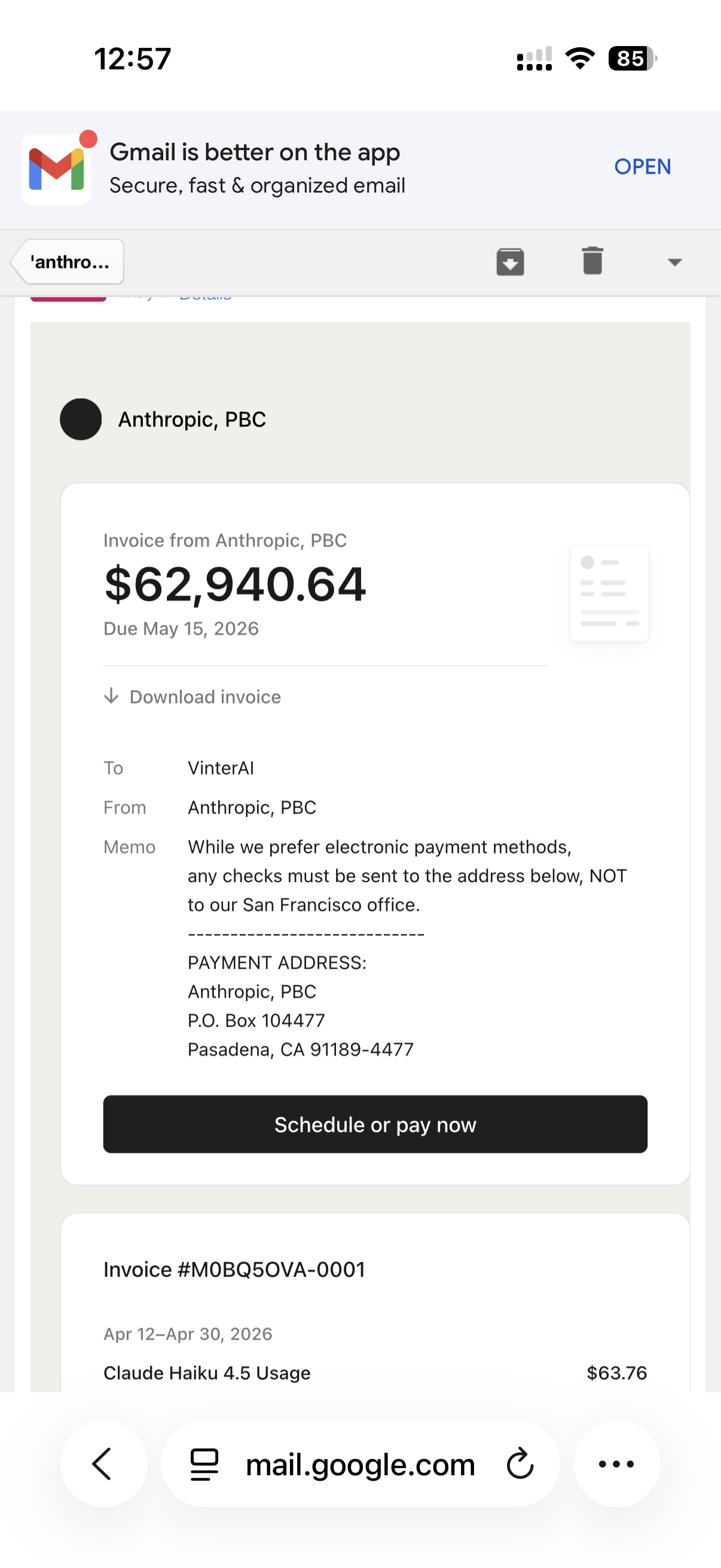The width and height of the screenshot is (721, 1568).
Task: Click Download invoice link
Action: point(205,697)
